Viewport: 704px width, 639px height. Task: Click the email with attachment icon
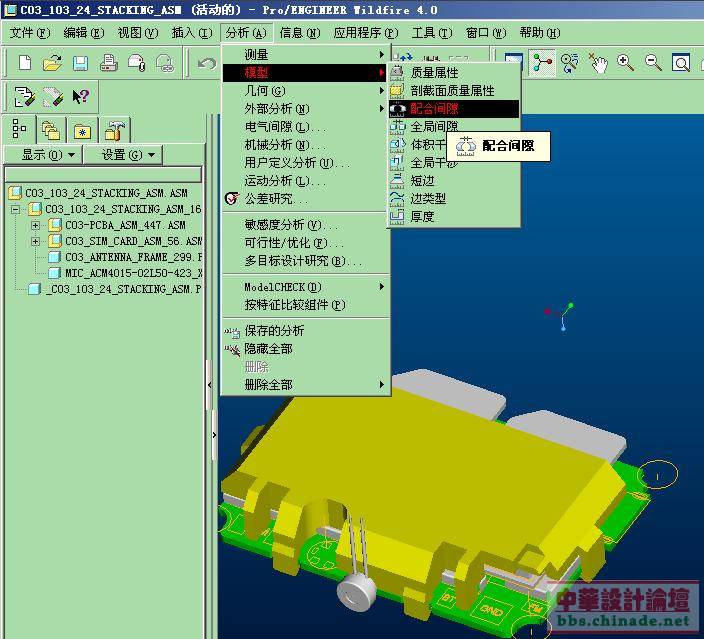click(137, 63)
